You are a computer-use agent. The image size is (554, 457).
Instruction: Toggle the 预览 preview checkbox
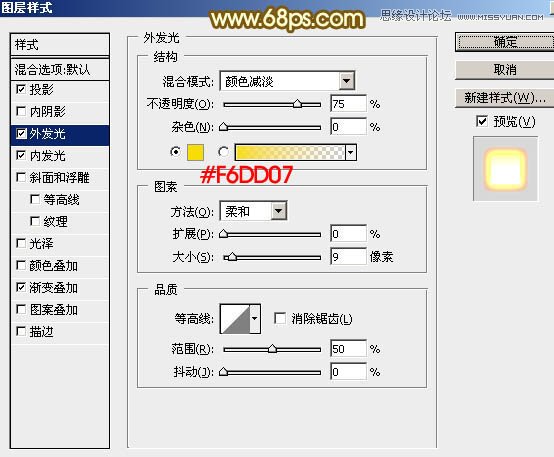point(482,121)
